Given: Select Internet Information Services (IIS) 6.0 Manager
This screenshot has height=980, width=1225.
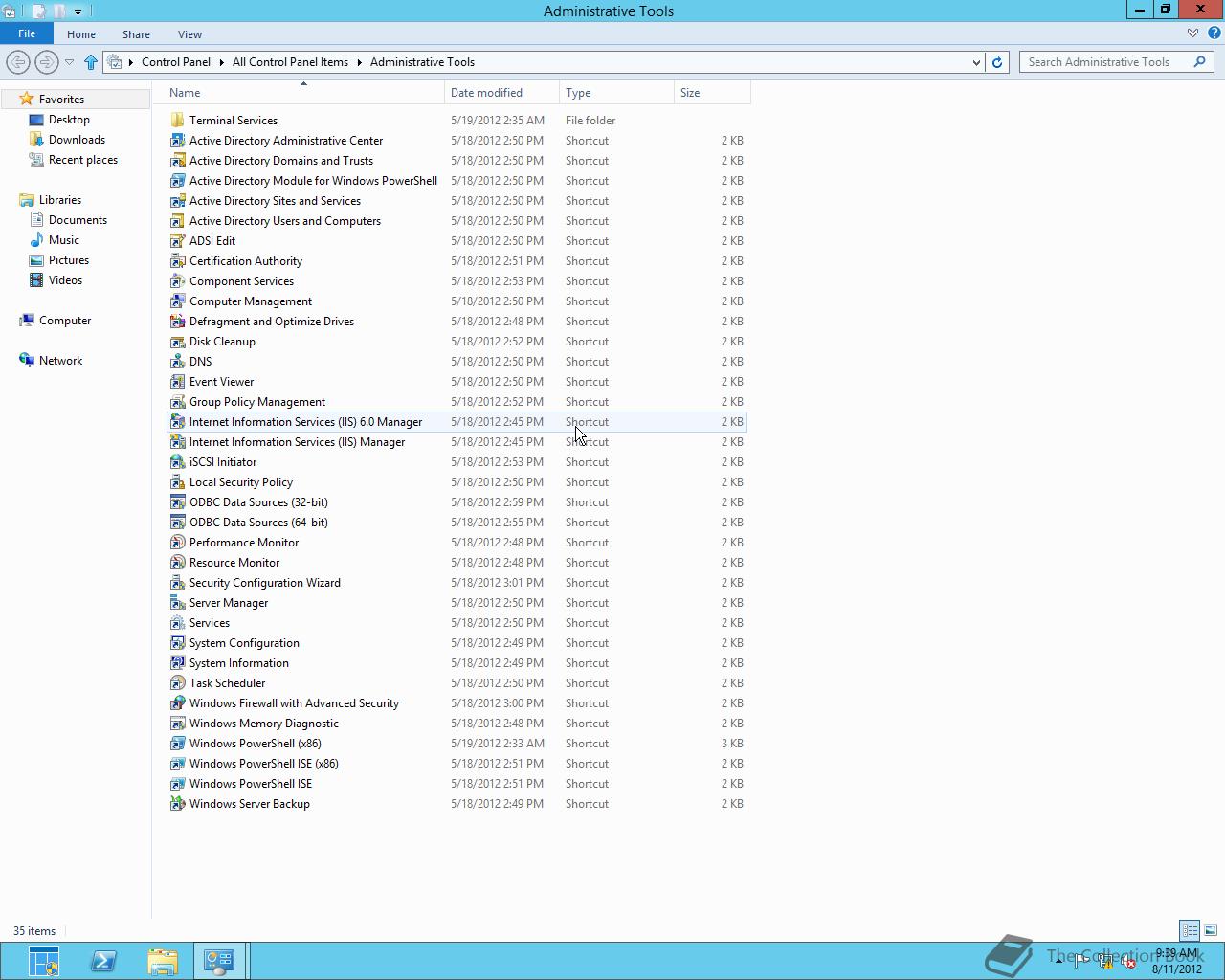Looking at the screenshot, I should [457, 422].
